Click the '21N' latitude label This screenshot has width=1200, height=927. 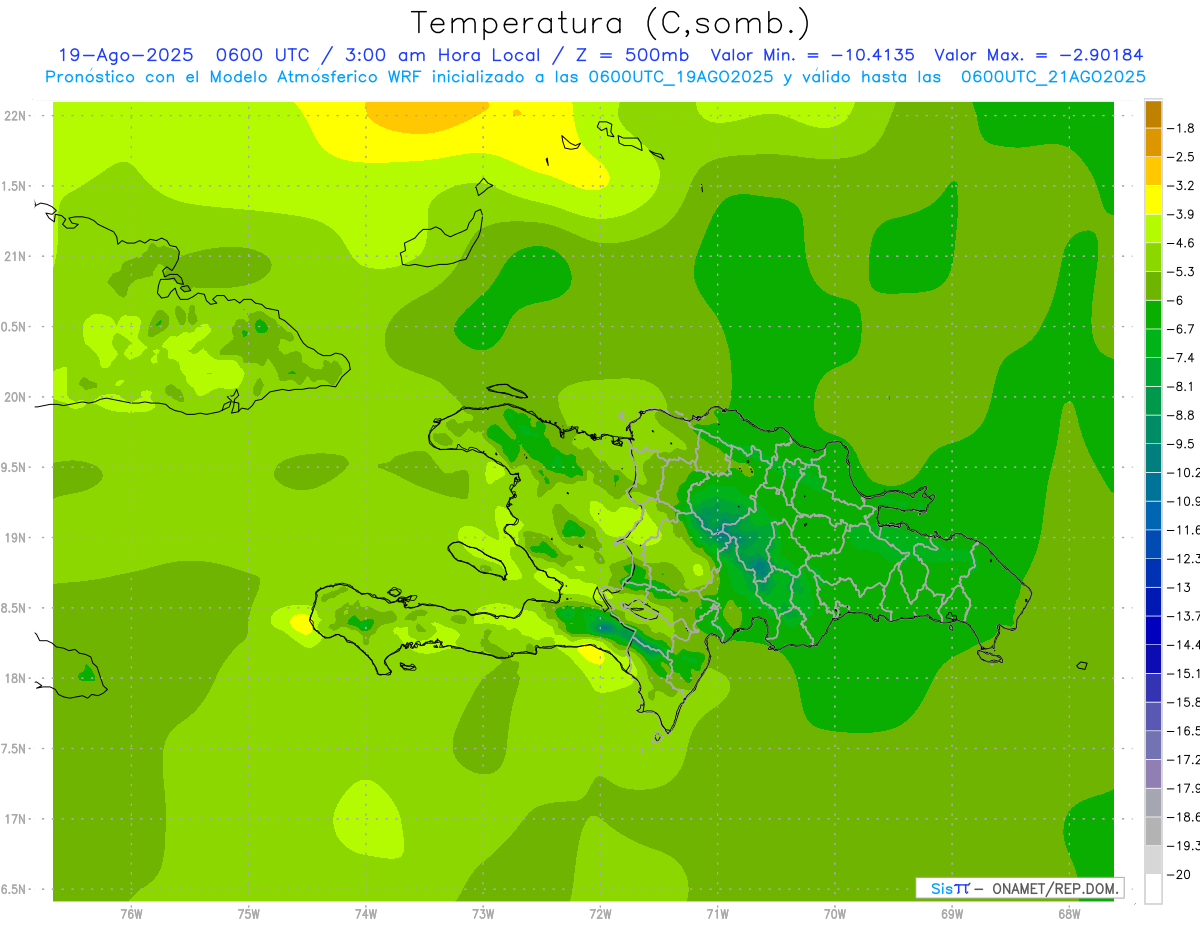[x=15, y=257]
